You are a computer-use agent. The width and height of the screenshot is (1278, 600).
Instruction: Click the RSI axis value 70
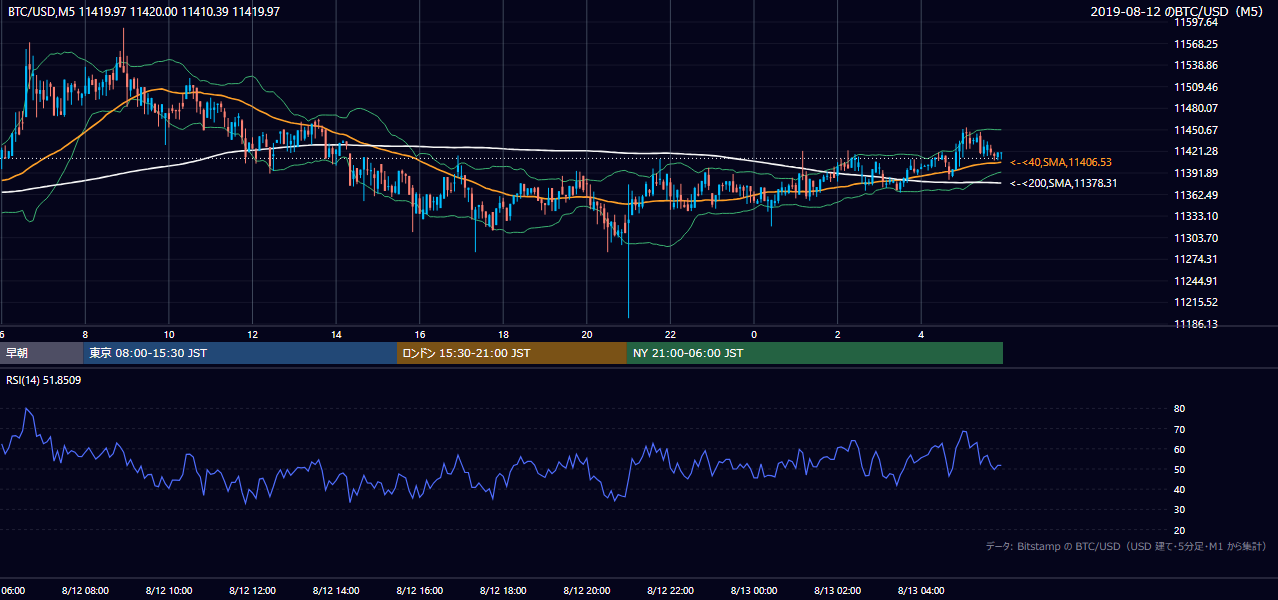1180,429
